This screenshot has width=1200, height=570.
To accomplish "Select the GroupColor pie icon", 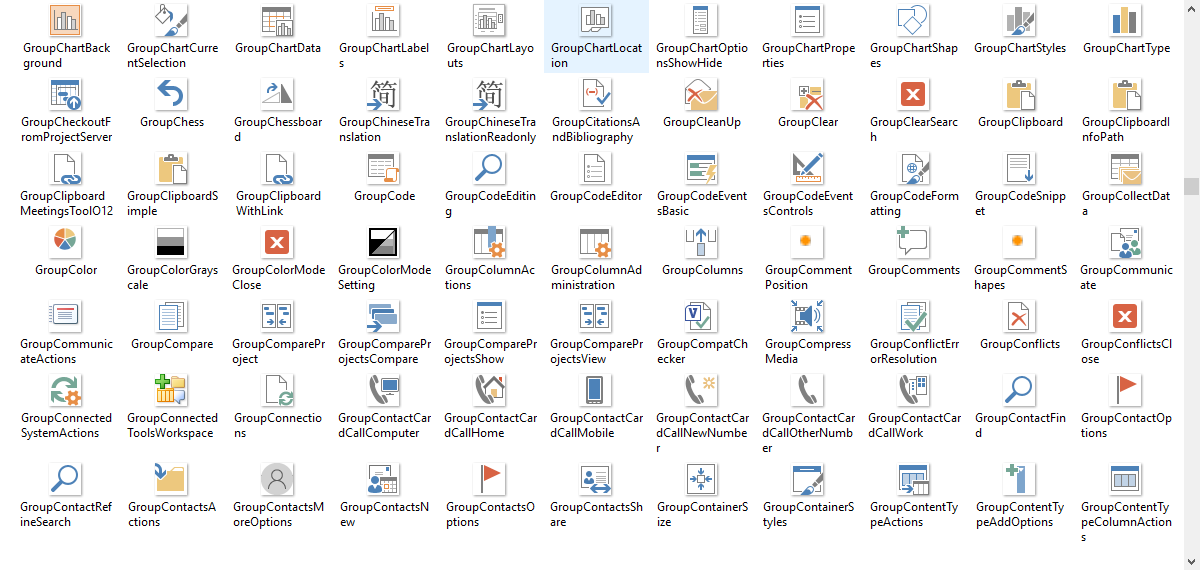I will point(66,243).
